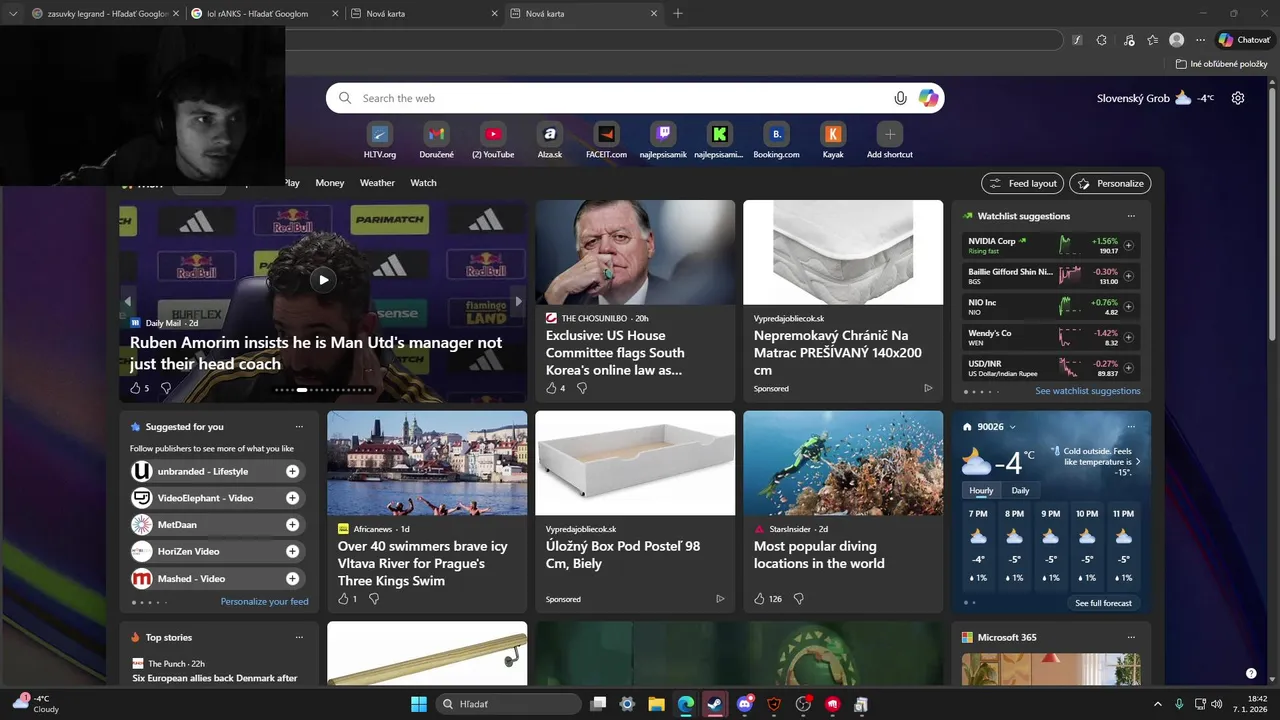Switch to the 'zasuvky legrand' browser tab
1280x720 pixels.
point(105,13)
